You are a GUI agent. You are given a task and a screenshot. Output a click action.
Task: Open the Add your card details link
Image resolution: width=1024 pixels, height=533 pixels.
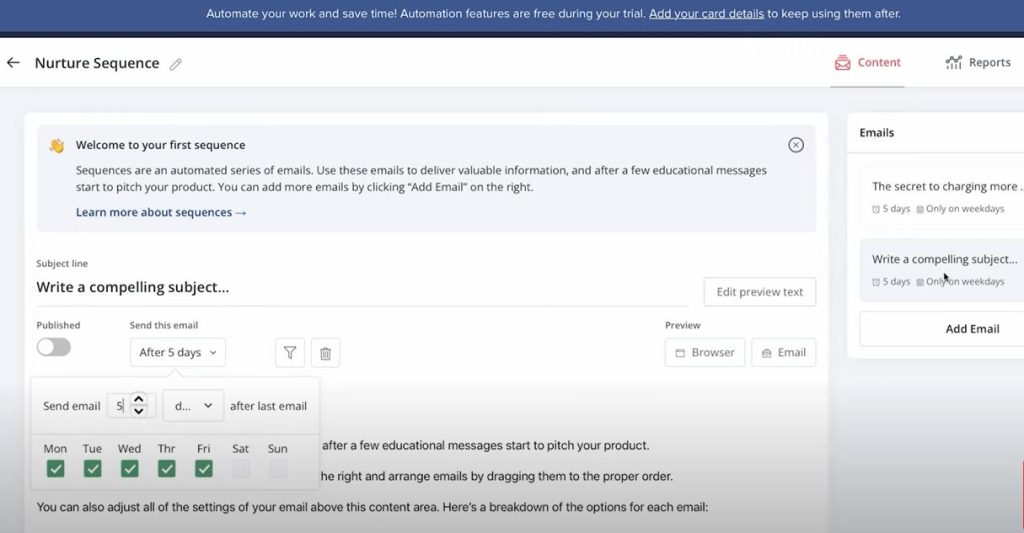click(706, 14)
